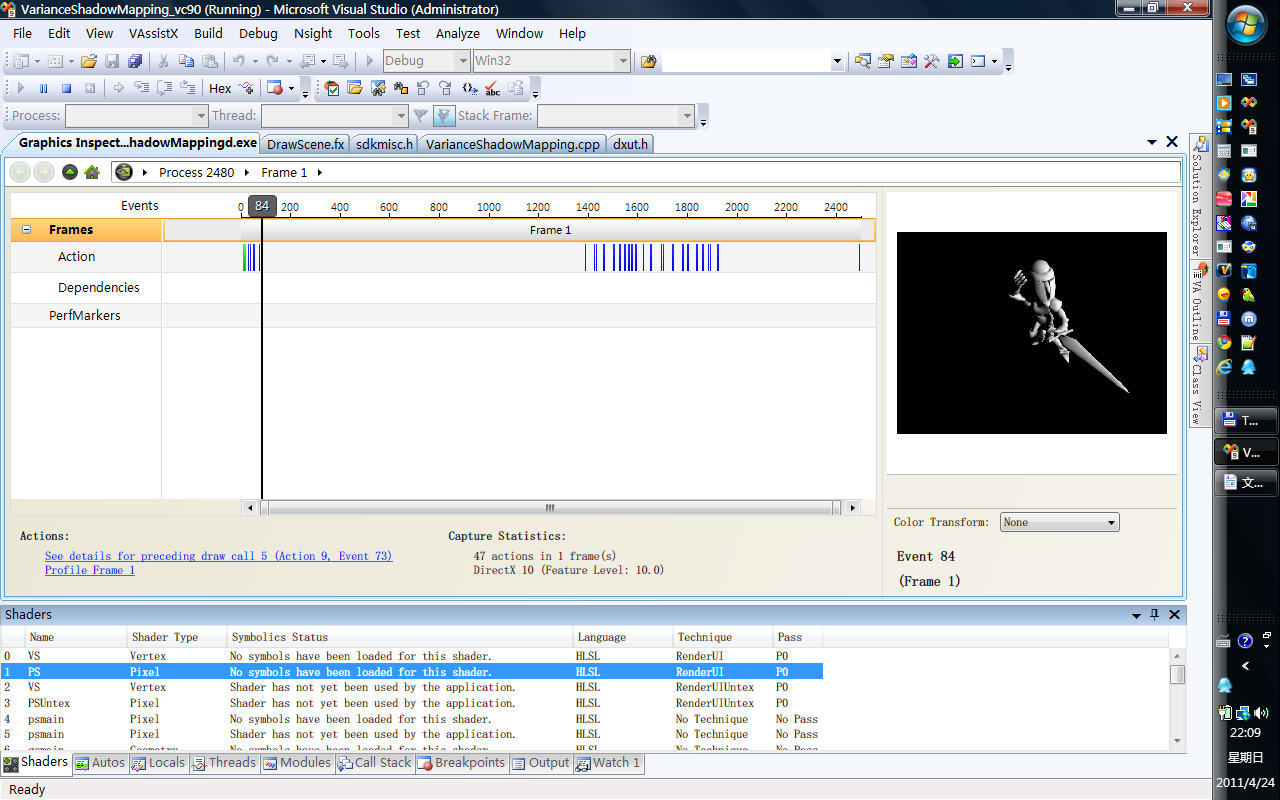Select the psmain shader row number 4
Screen dimensions: 1280x800
click(x=411, y=719)
